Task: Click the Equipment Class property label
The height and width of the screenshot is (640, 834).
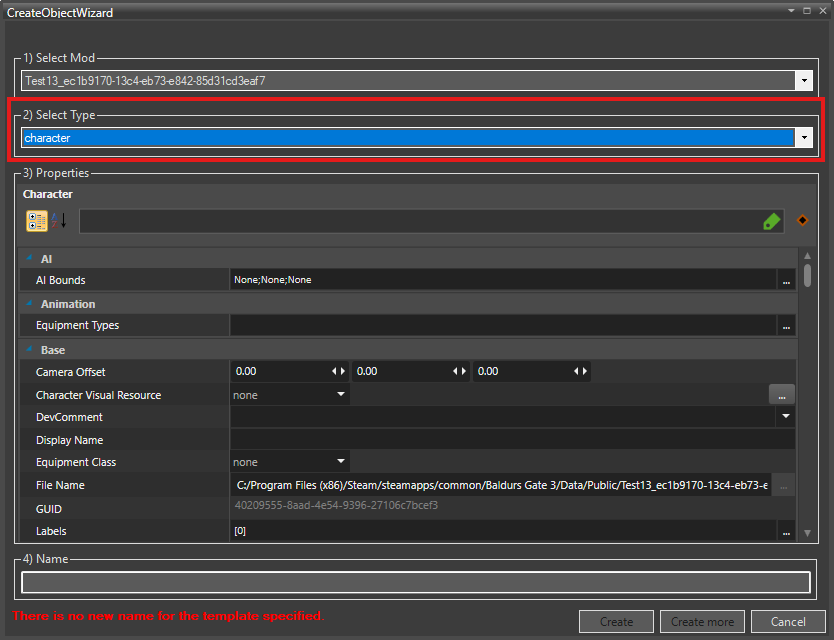Action: point(76,462)
